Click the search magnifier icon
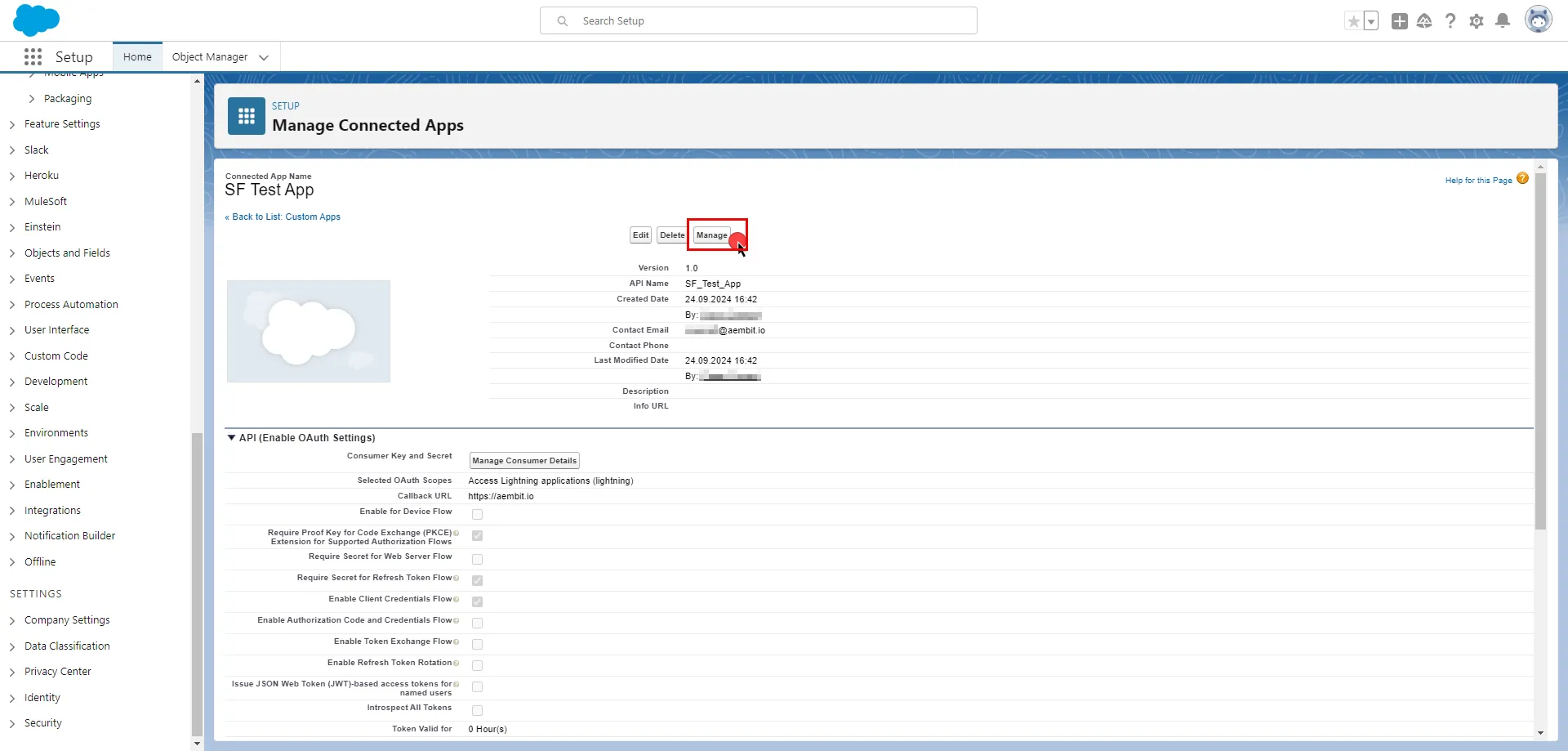Screen dimensions: 1568x751 tap(563, 21)
